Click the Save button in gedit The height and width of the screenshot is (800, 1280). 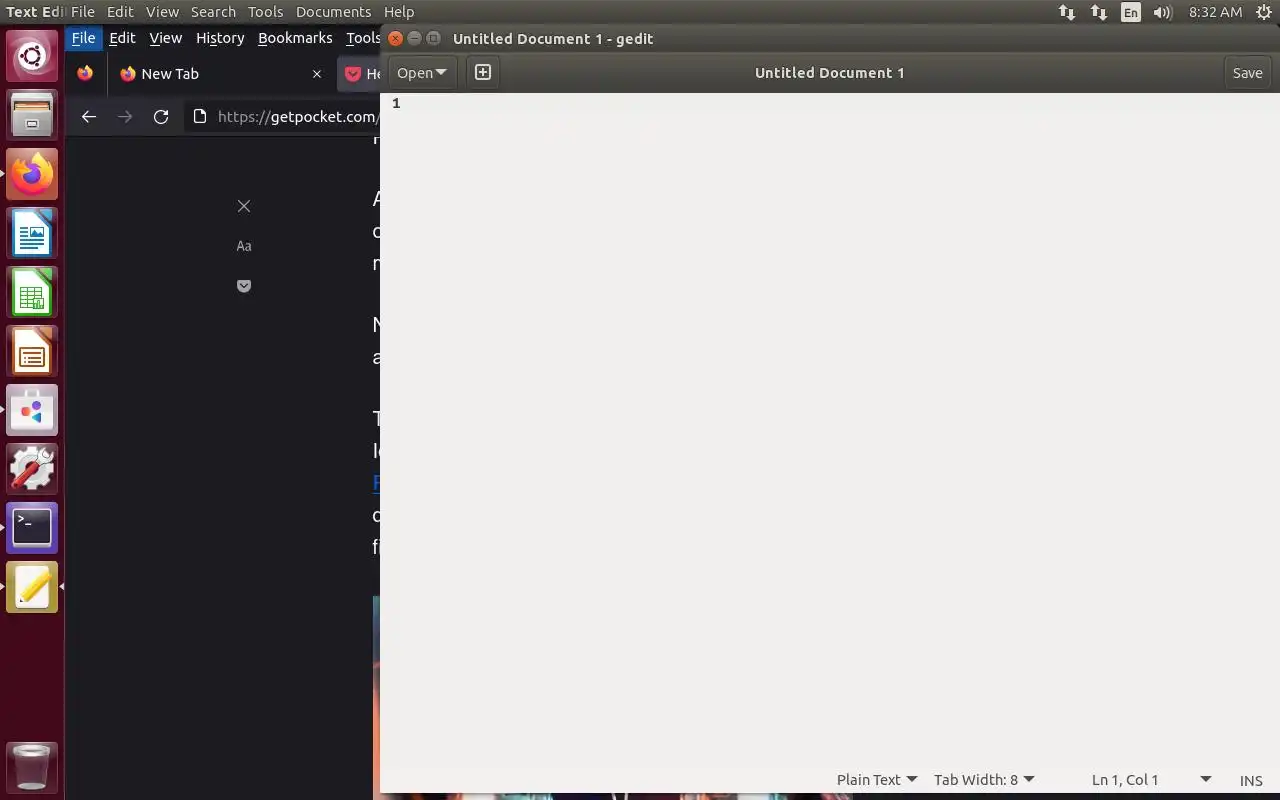[1247, 72]
